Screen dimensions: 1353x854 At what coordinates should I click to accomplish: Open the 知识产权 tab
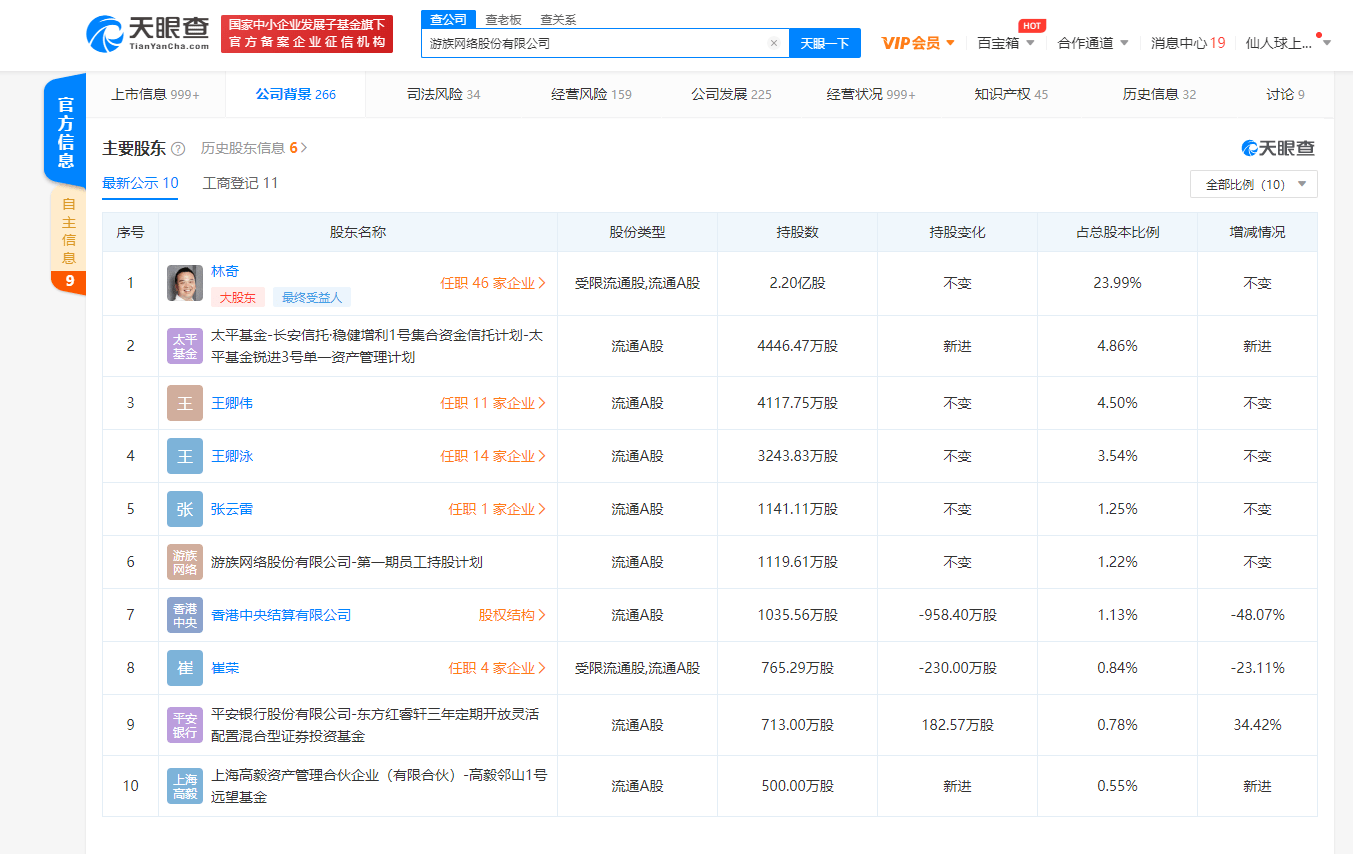[x=1011, y=94]
